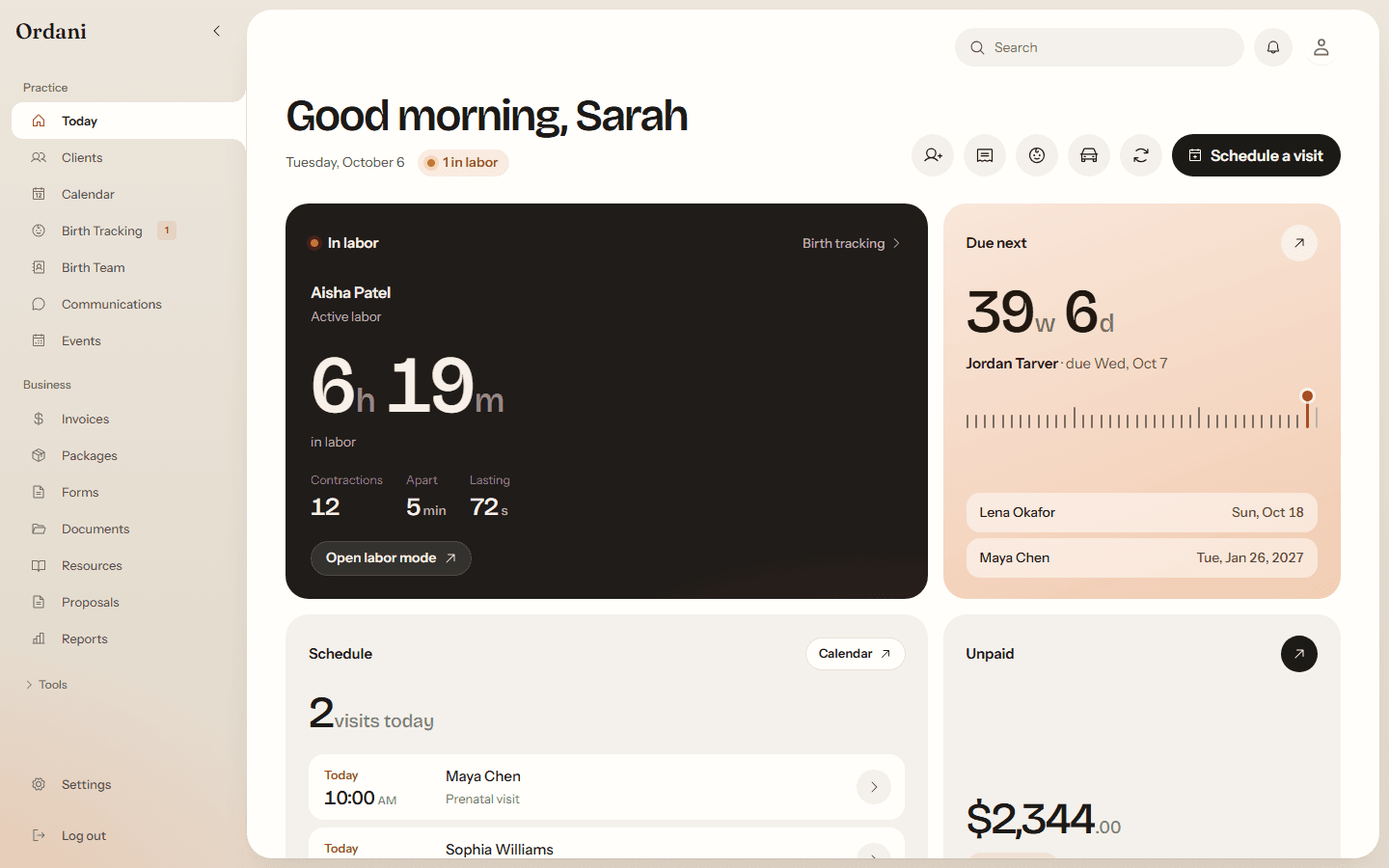The height and width of the screenshot is (868, 1389).
Task: Focus the Search field
Action: (x=1100, y=47)
